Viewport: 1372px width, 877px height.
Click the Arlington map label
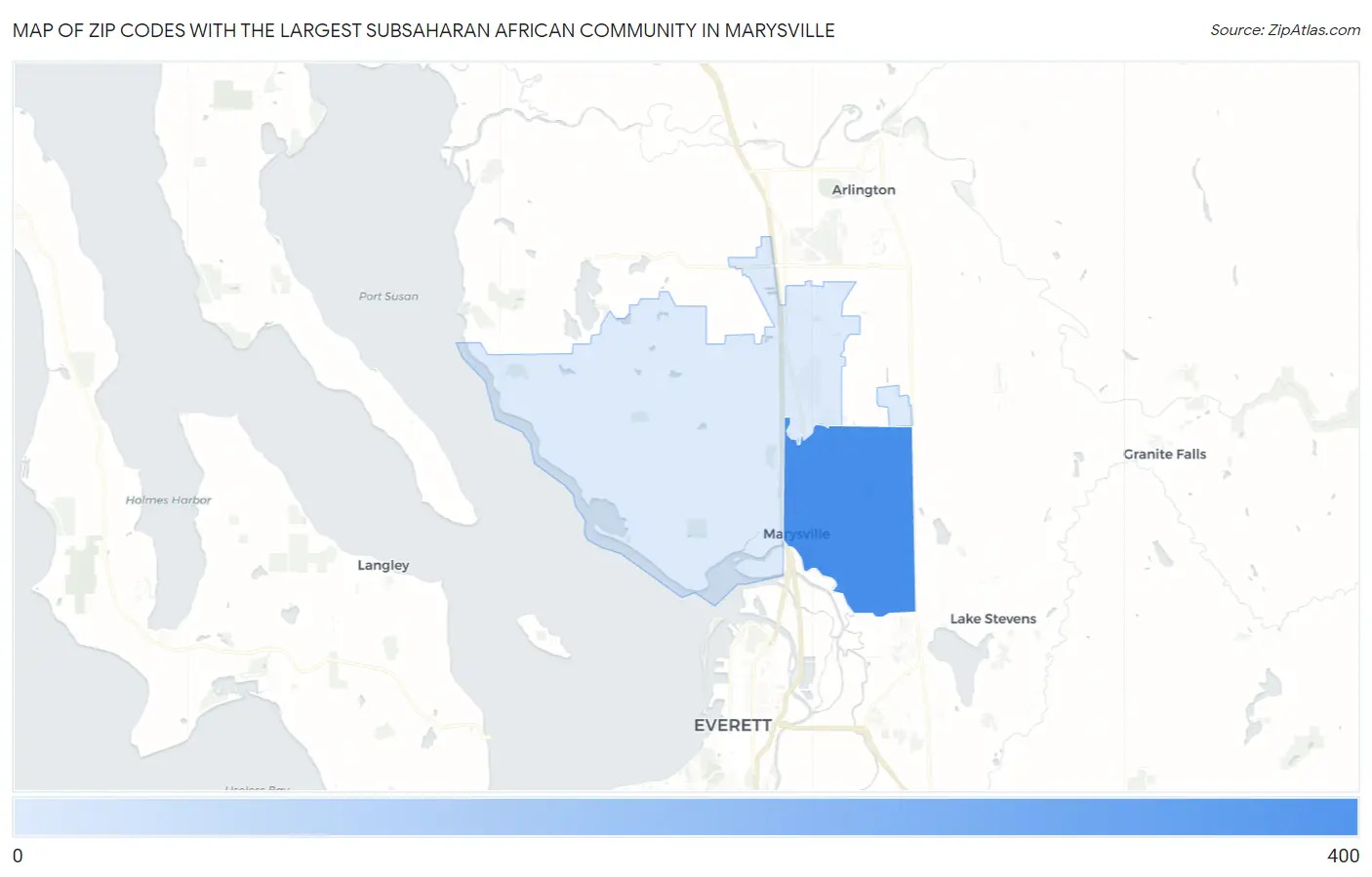coord(864,189)
